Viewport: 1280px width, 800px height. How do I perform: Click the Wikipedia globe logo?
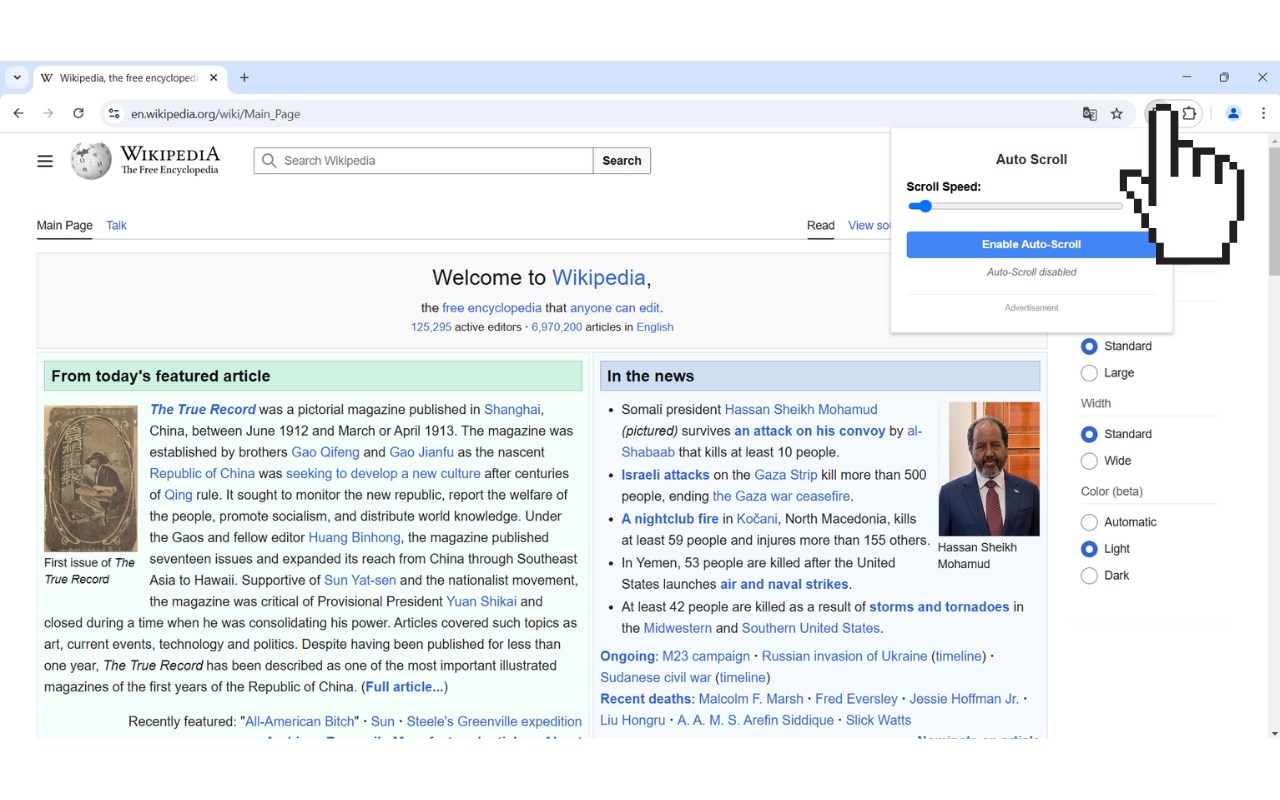91,161
